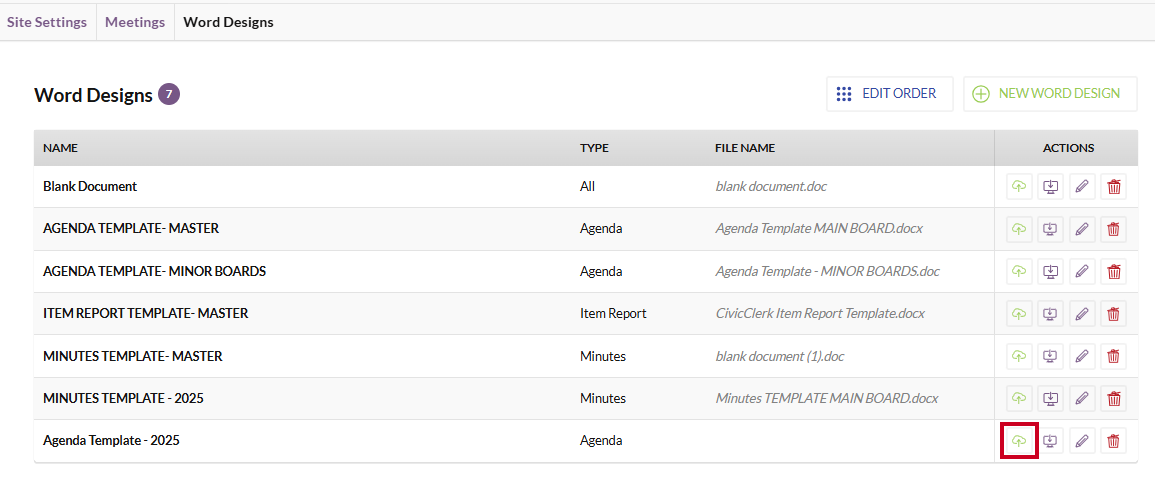
Task: Upload file for AGENDA TEMPLATE- MASTER
Action: coord(1019,229)
